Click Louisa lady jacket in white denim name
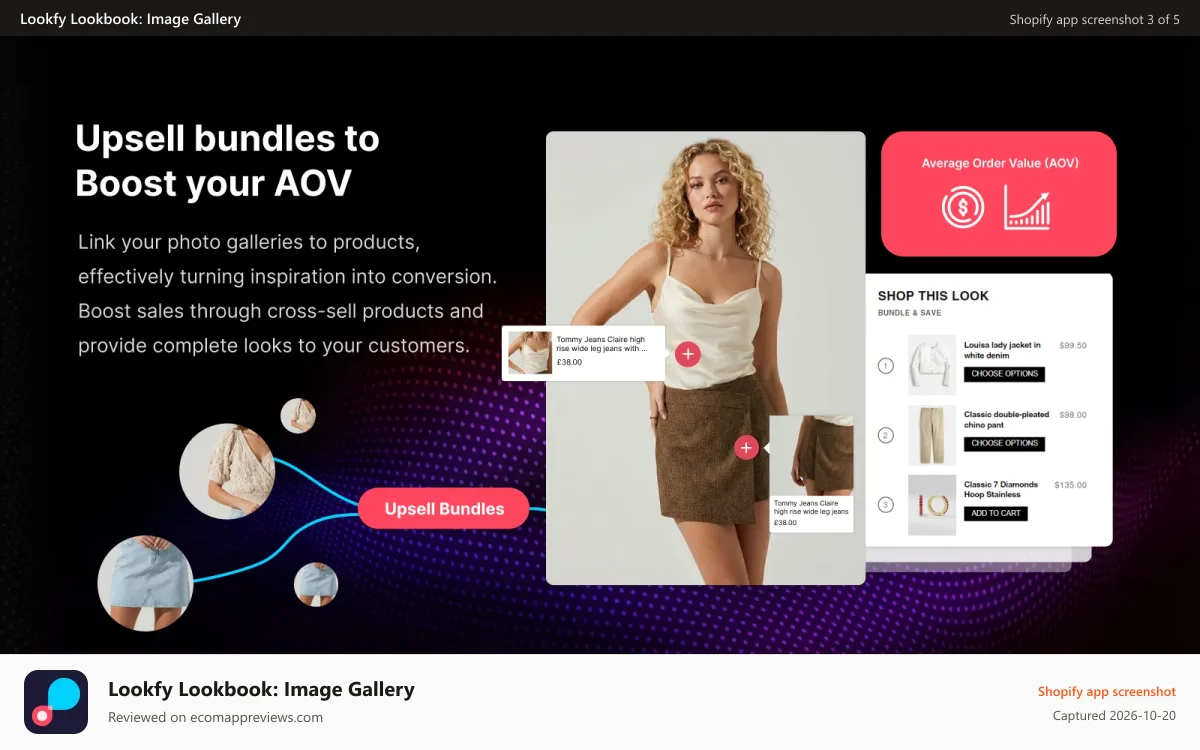 pos(1002,350)
